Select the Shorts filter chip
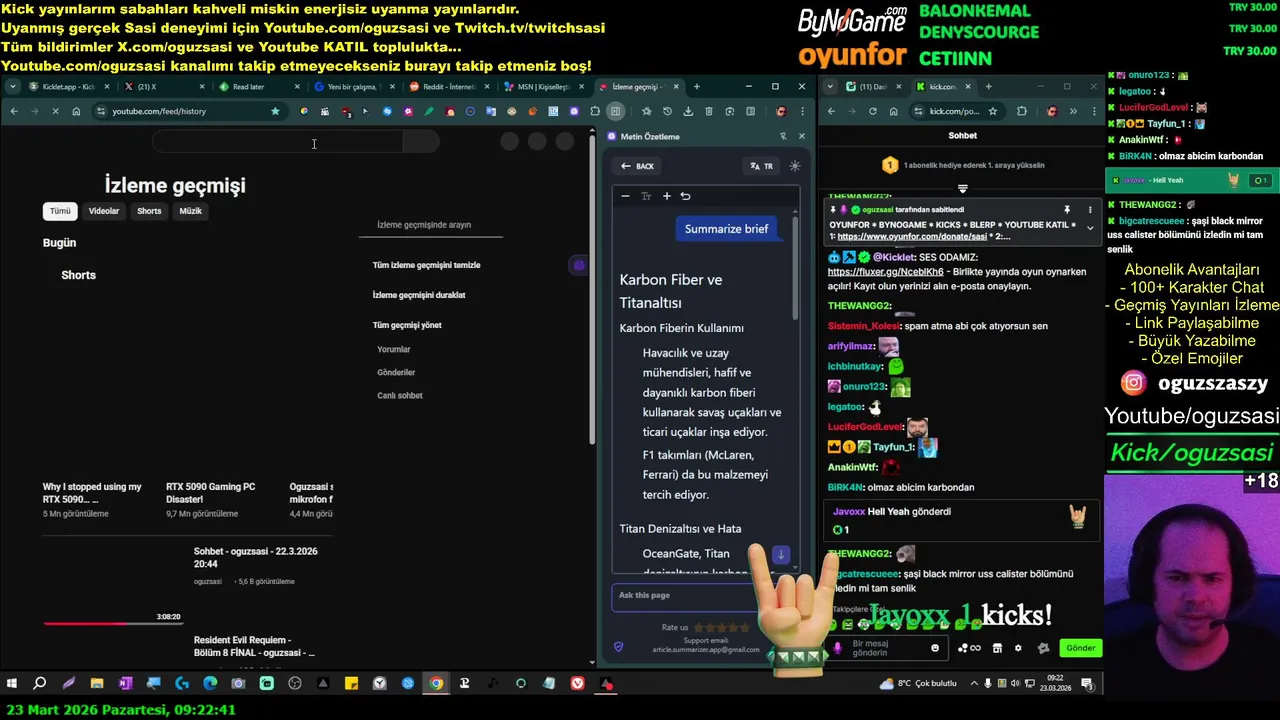 [149, 211]
